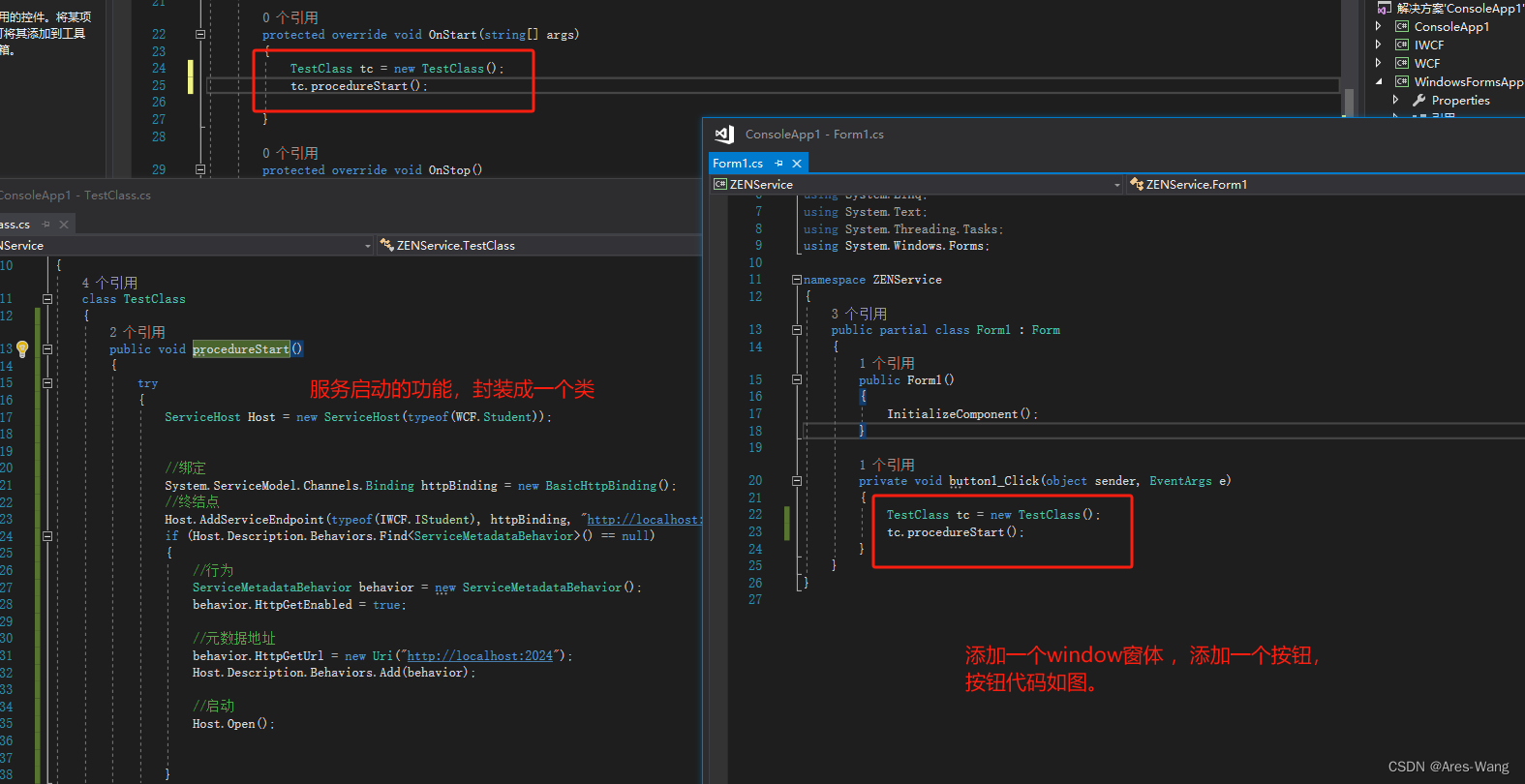Viewport: 1525px width, 784px height.
Task: Click the C# icon in the ZENService project dropdown
Action: click(720, 184)
